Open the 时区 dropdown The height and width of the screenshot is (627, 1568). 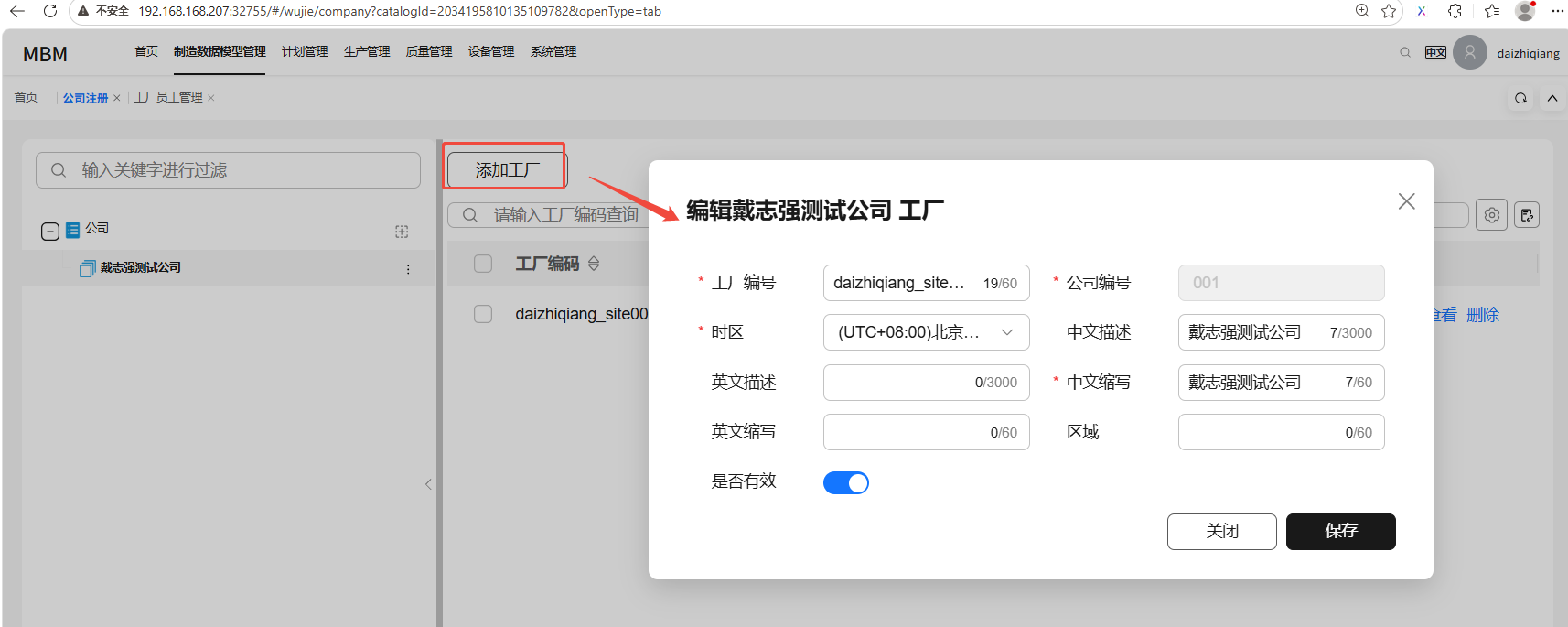[x=927, y=332]
